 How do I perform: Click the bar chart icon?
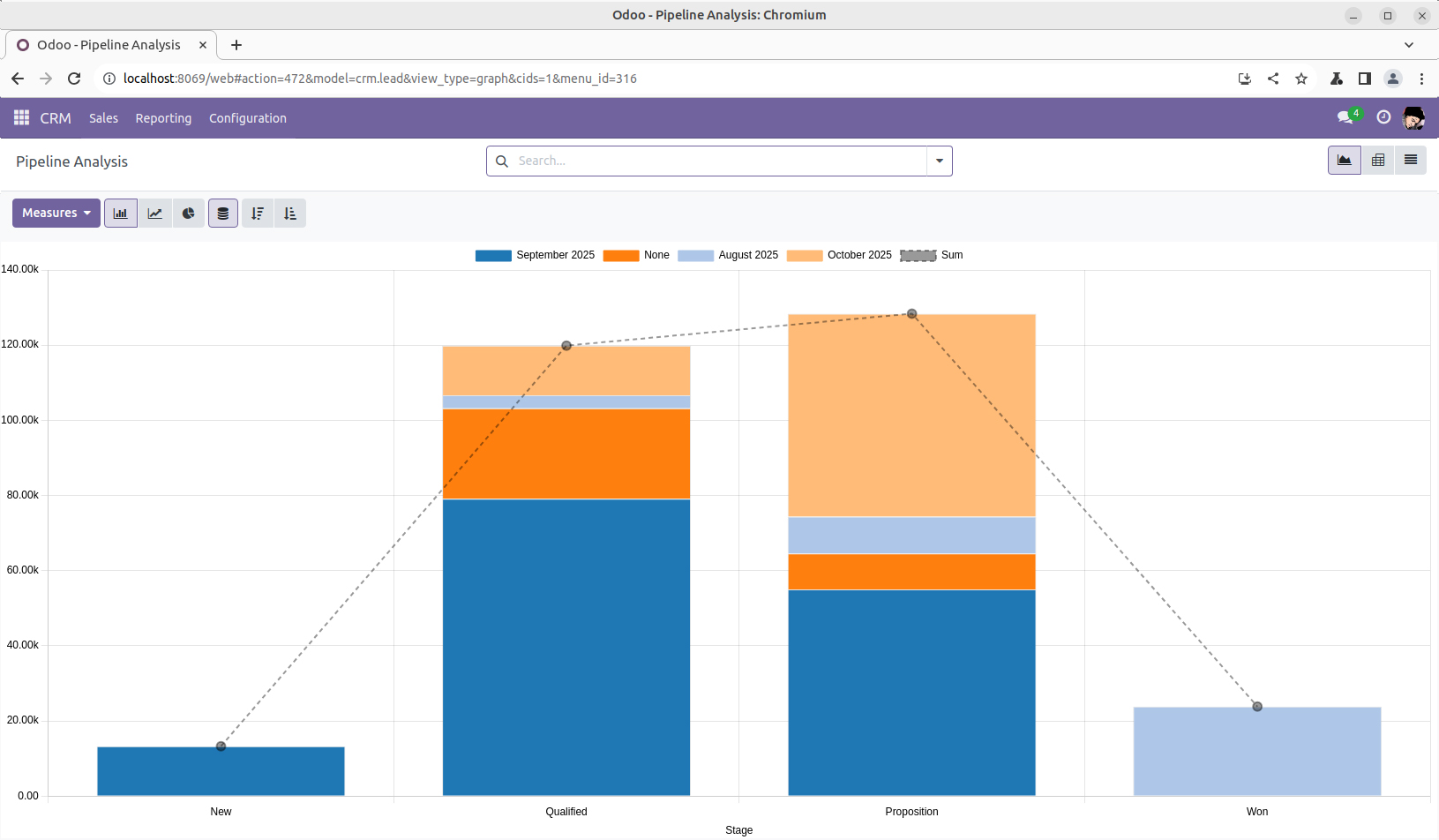pos(121,214)
